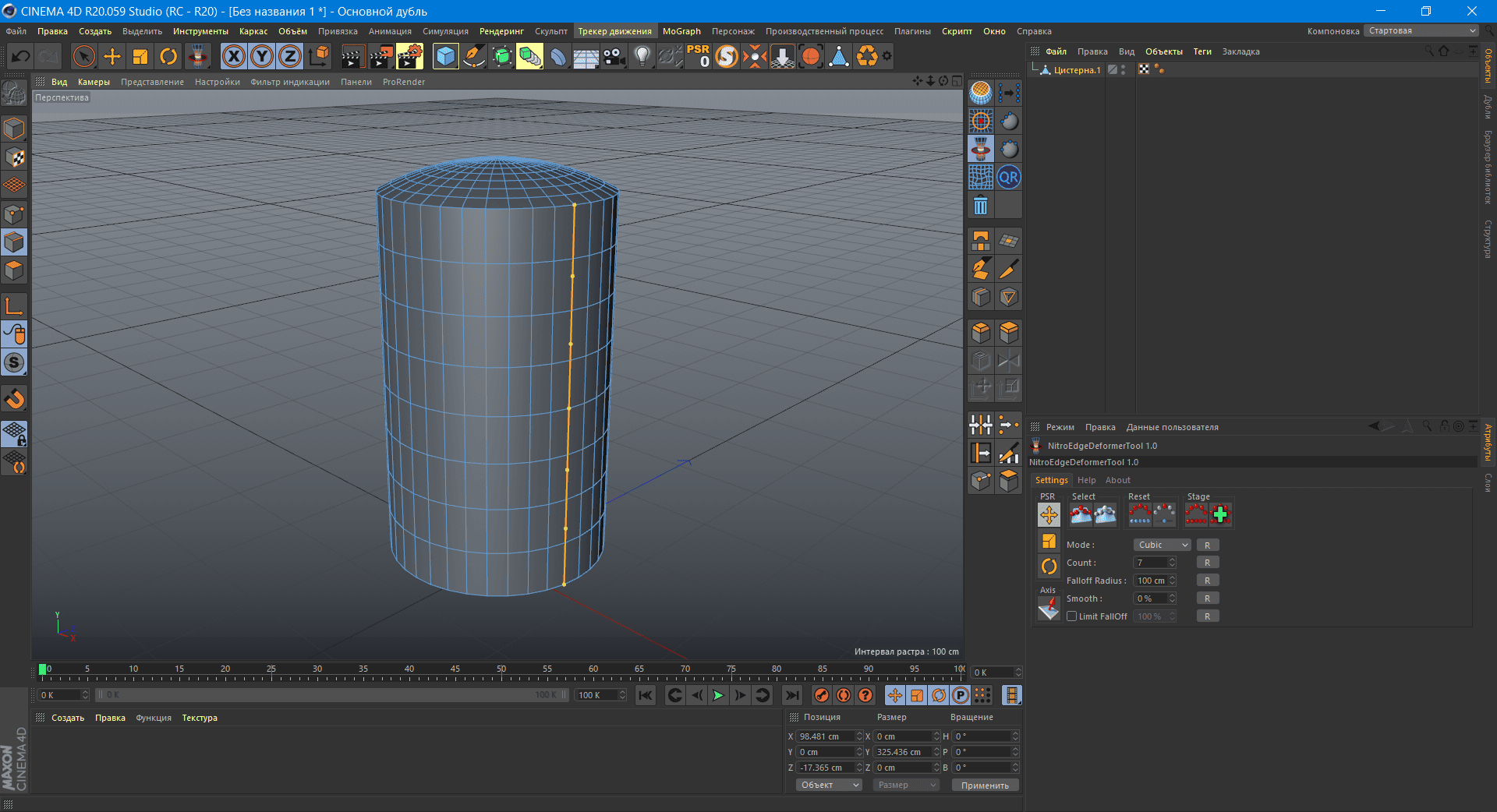This screenshot has height=812, width=1497.
Task: Click the Reset all red points icon
Action: pos(1140,514)
